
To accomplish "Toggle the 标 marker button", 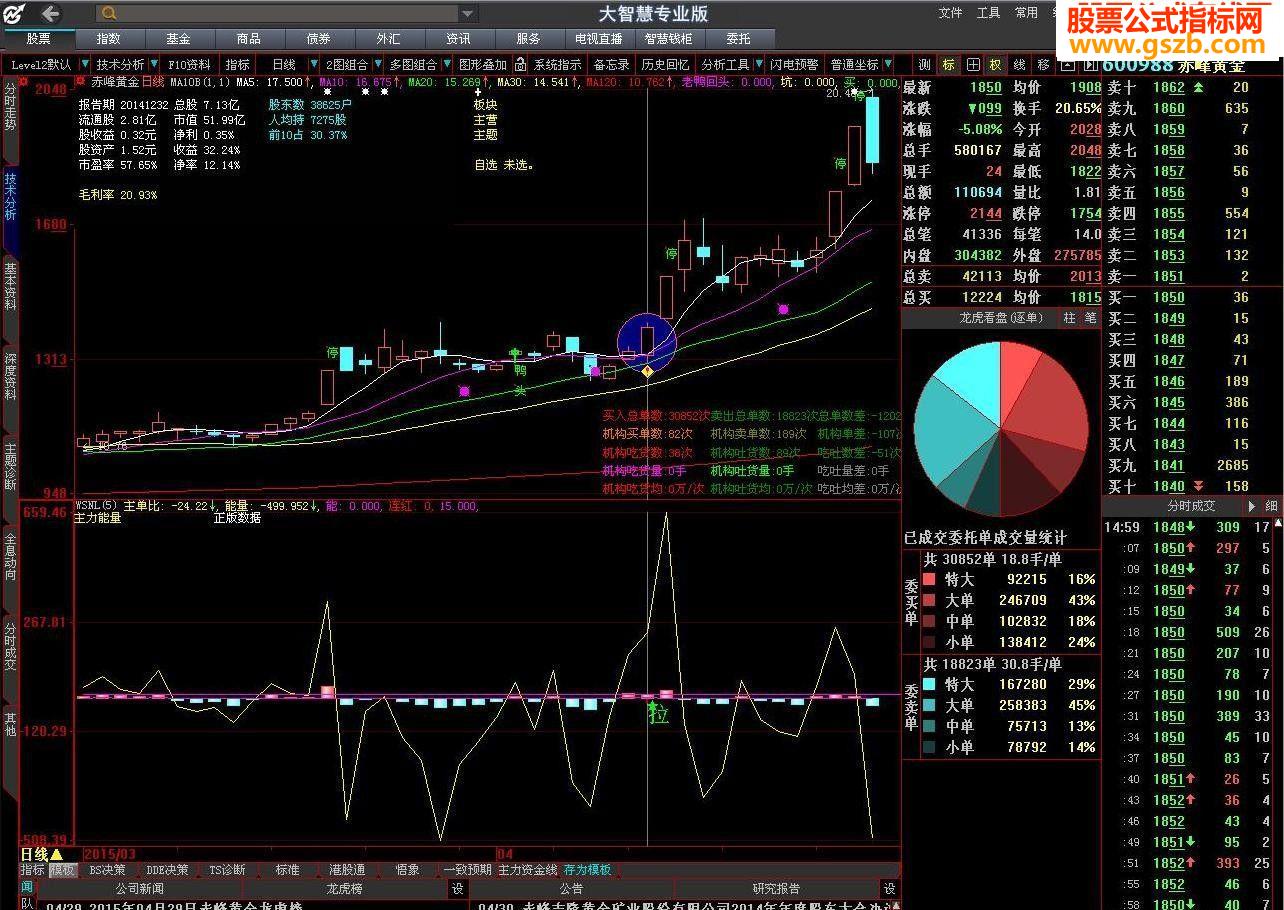I will point(949,65).
